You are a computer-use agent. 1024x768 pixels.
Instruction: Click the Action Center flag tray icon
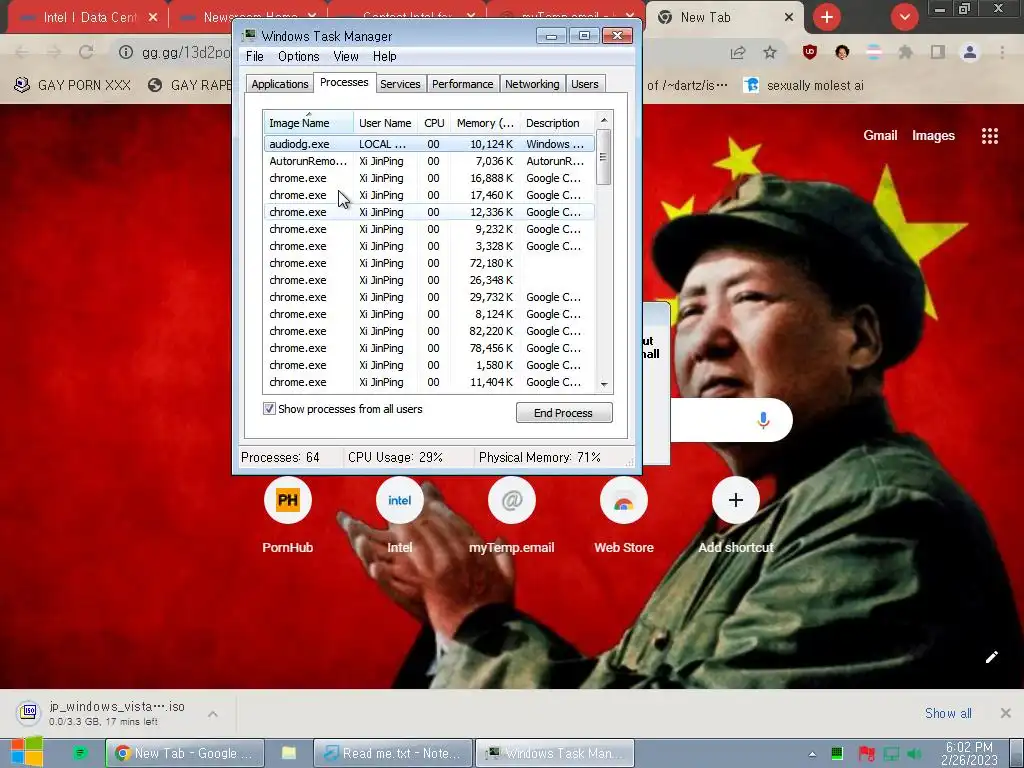pos(867,754)
